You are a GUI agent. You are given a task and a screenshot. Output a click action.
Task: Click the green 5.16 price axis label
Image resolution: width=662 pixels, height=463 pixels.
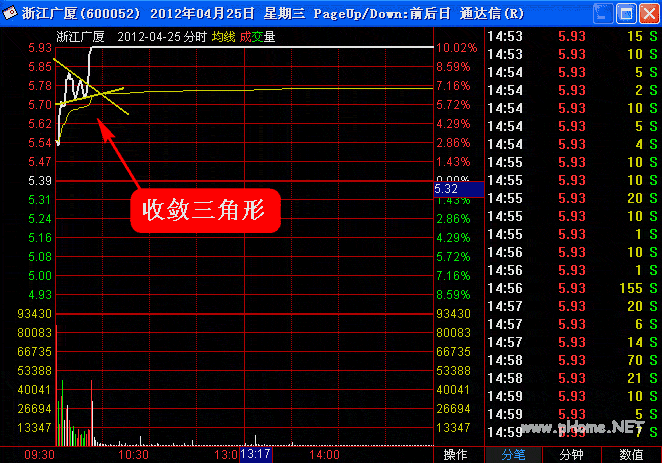(40, 238)
